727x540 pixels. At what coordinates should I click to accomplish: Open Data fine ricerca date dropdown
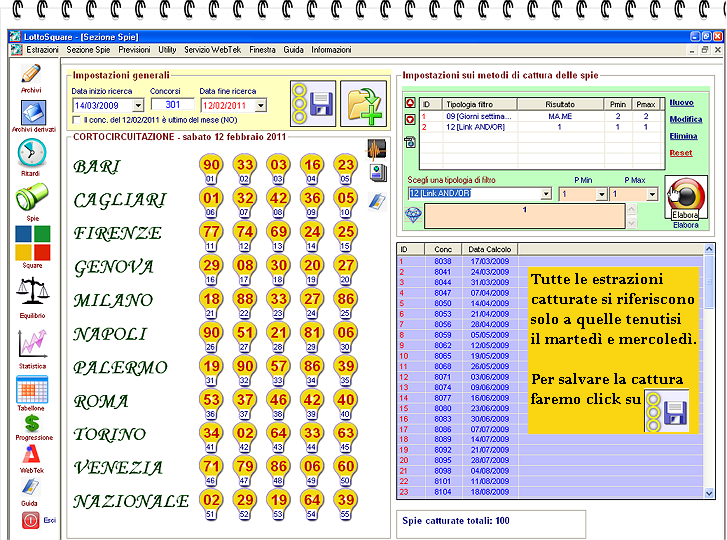pos(261,106)
